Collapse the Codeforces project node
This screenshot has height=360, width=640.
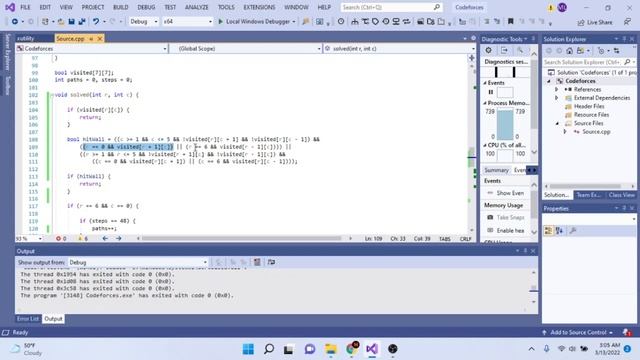pyautogui.click(x=549, y=81)
